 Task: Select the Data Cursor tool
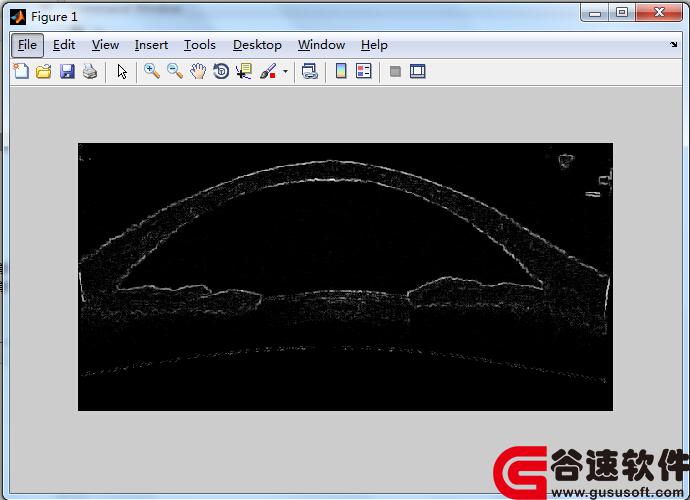(x=244, y=71)
